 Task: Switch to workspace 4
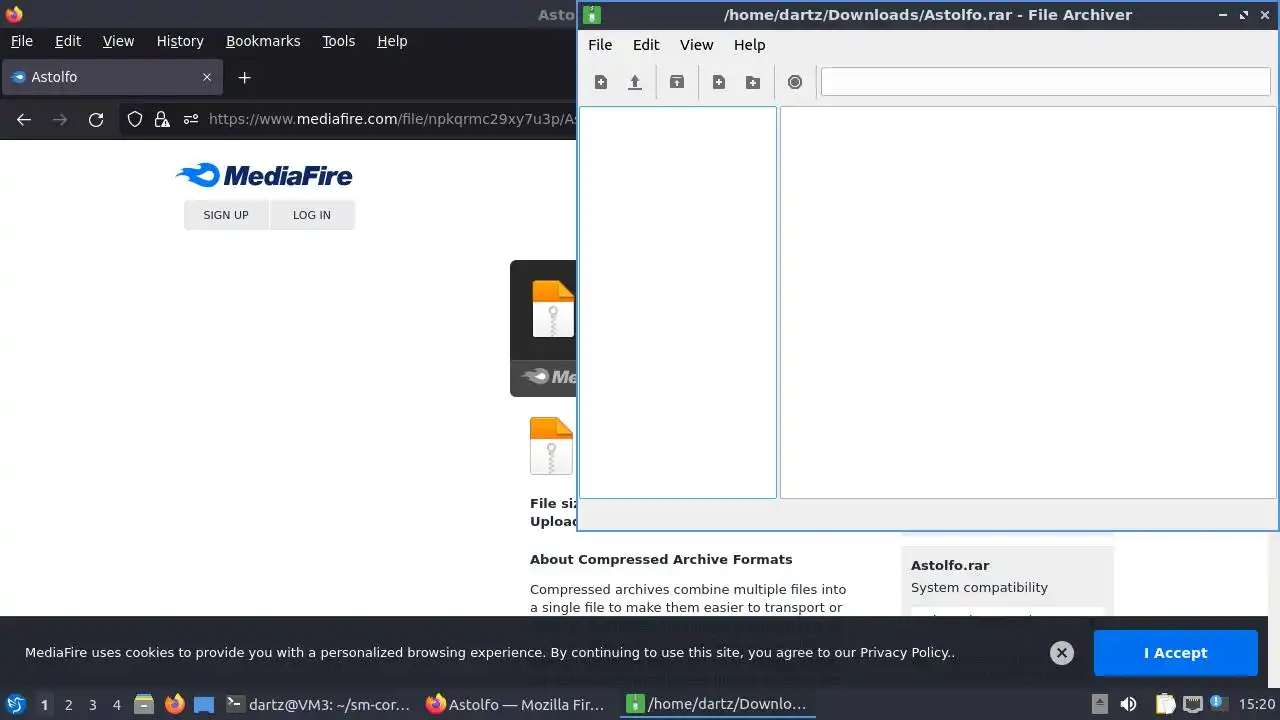point(117,705)
